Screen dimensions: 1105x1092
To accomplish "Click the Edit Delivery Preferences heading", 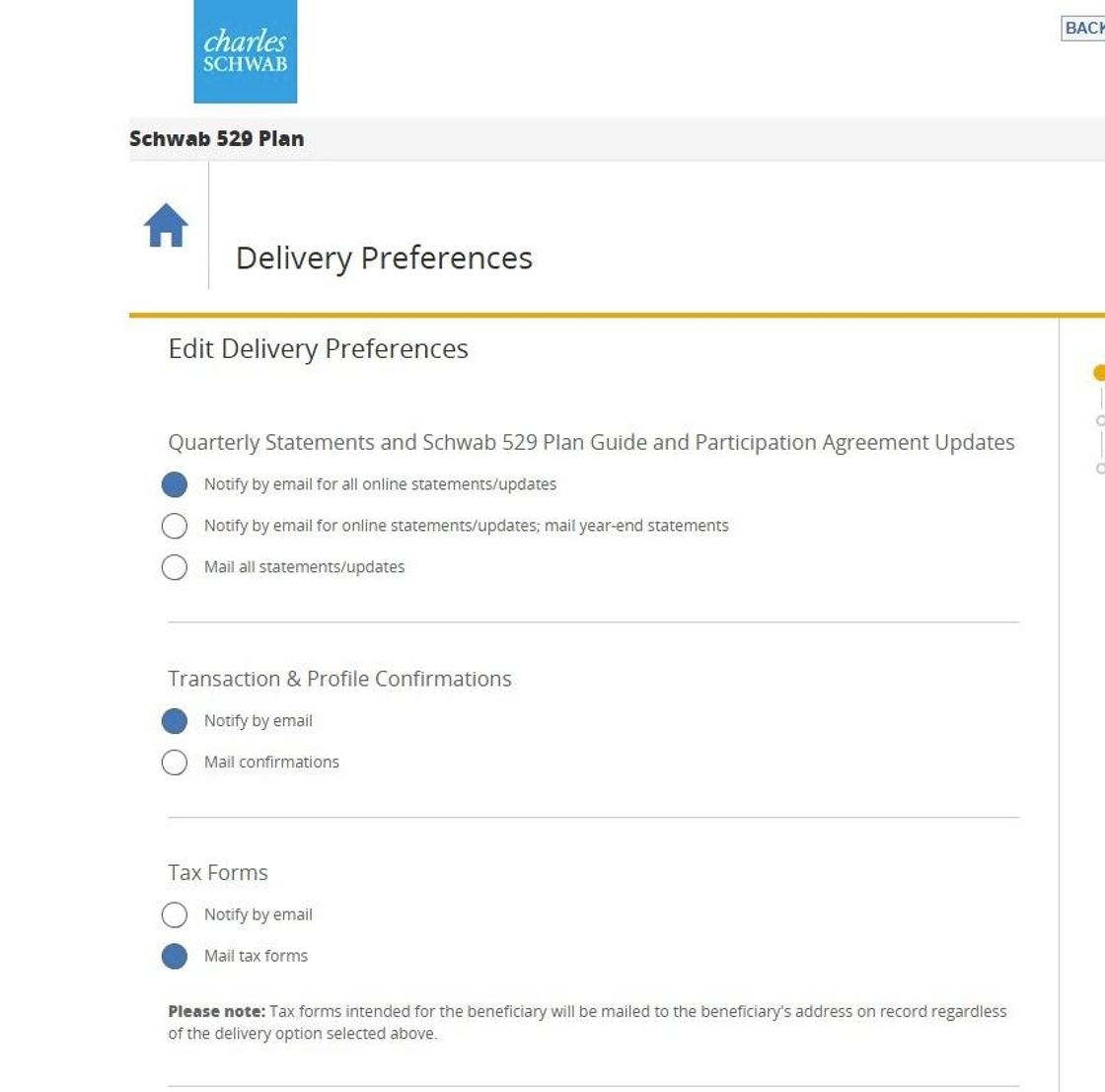I will [318, 349].
